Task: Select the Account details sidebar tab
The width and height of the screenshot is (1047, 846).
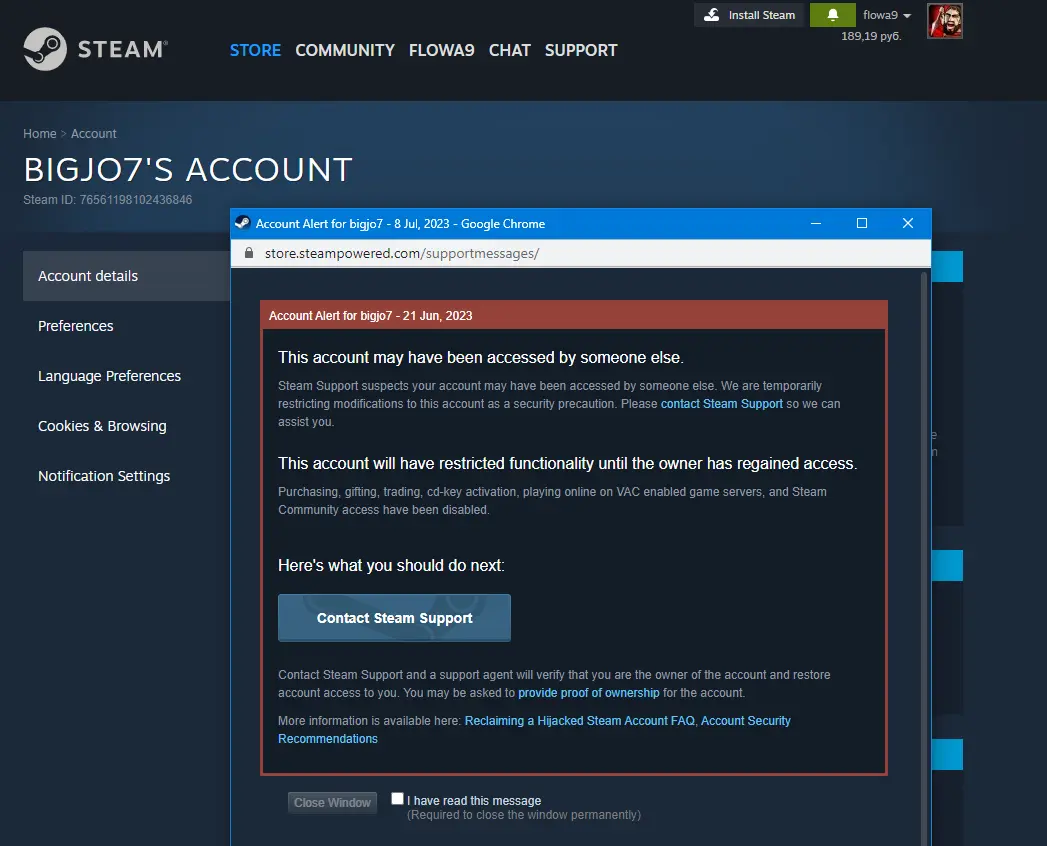Action: coord(126,276)
